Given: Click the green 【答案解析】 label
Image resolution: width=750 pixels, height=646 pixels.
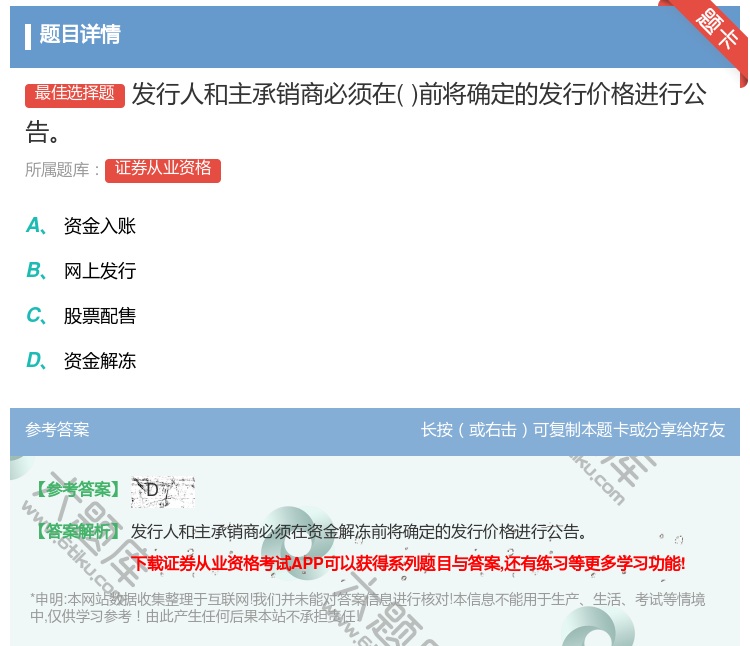Looking at the screenshot, I should [x=78, y=531].
